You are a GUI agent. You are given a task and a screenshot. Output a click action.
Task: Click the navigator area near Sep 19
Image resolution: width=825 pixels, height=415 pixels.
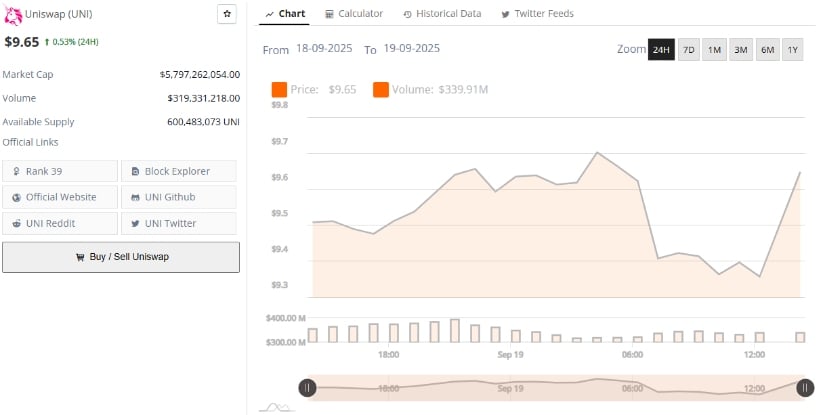[x=510, y=388]
